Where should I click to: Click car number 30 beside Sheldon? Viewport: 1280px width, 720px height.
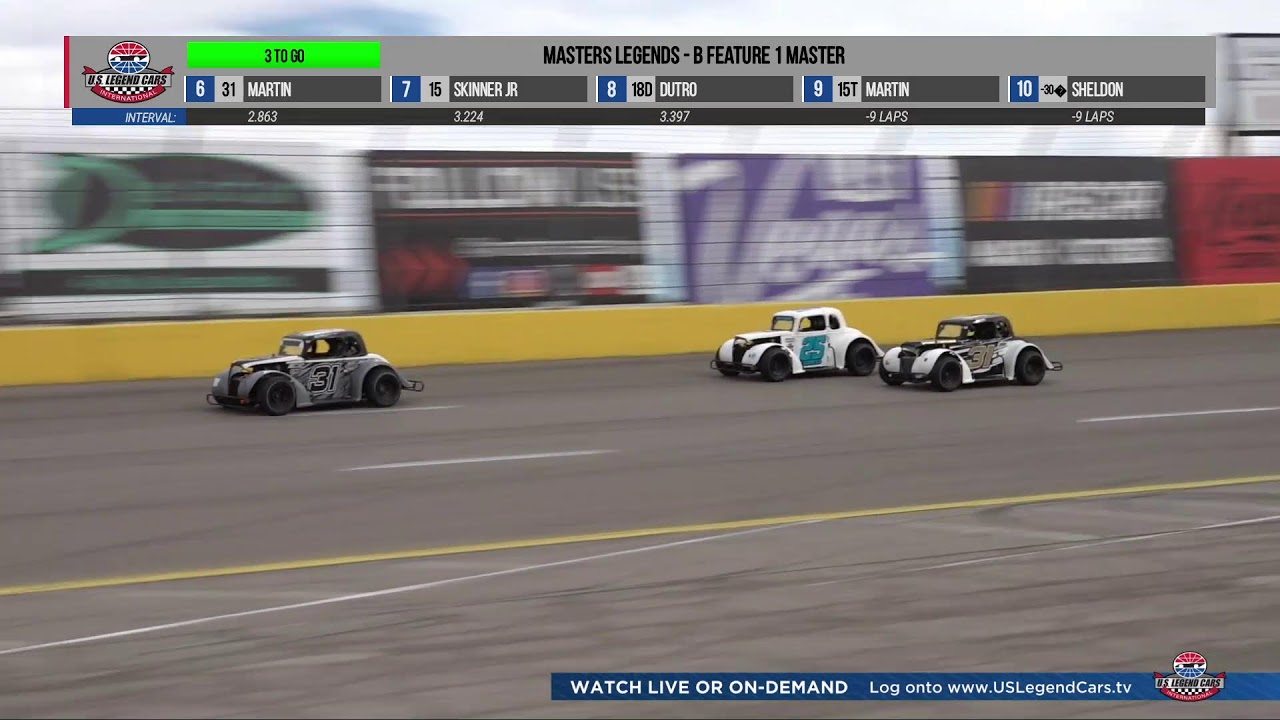(x=1053, y=89)
